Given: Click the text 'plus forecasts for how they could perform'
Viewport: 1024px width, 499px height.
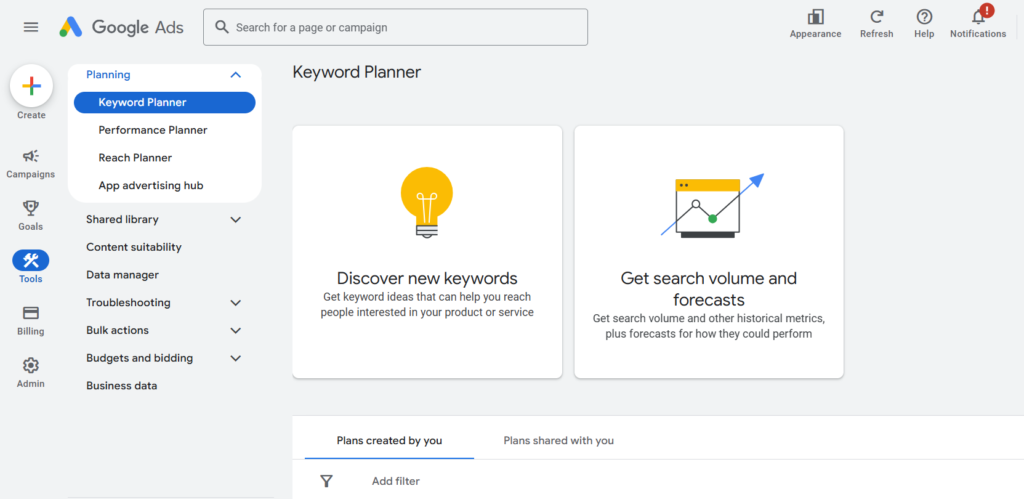Looking at the screenshot, I should coord(709,334).
